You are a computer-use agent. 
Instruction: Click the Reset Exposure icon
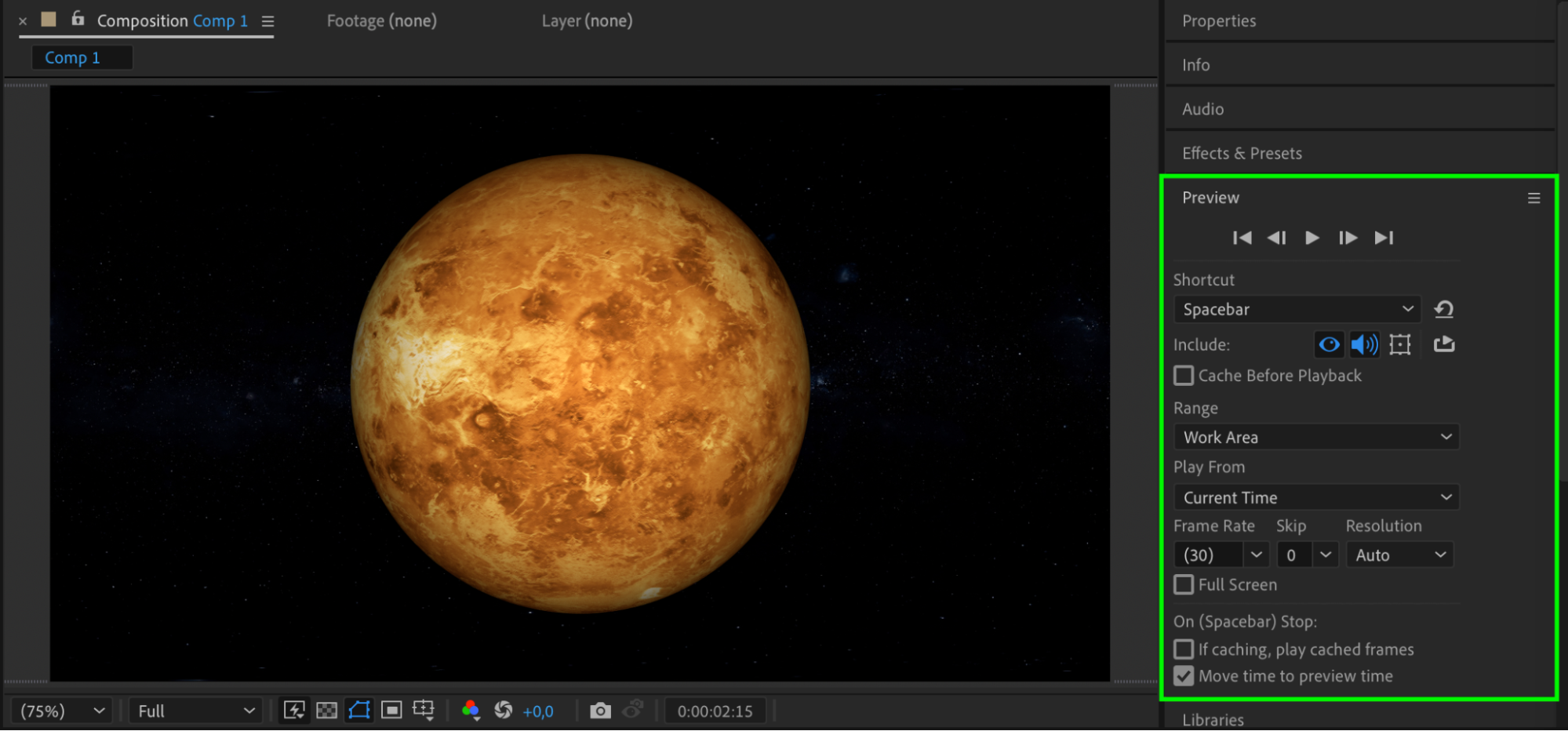pos(504,711)
